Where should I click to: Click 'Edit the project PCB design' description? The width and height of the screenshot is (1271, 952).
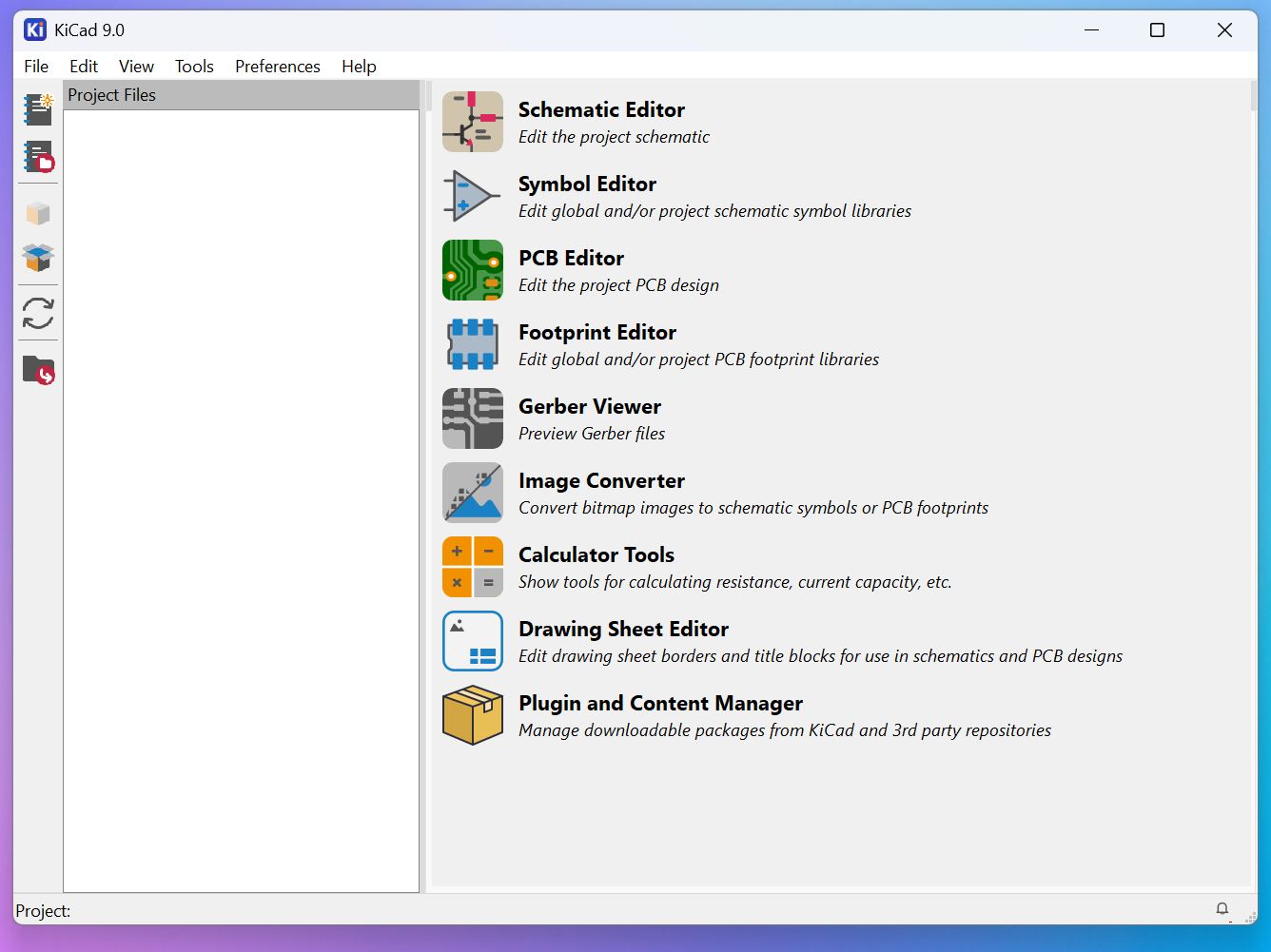point(618,285)
